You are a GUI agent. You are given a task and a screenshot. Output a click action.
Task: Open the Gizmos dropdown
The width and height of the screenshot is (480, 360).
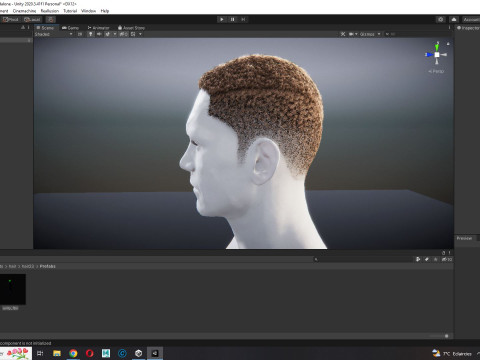[x=370, y=34]
